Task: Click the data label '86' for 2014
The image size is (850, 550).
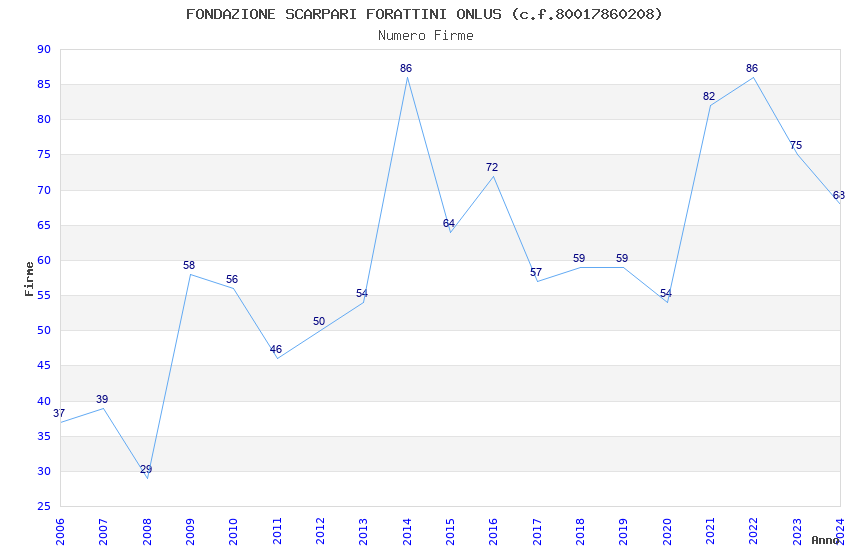Action: click(x=406, y=68)
